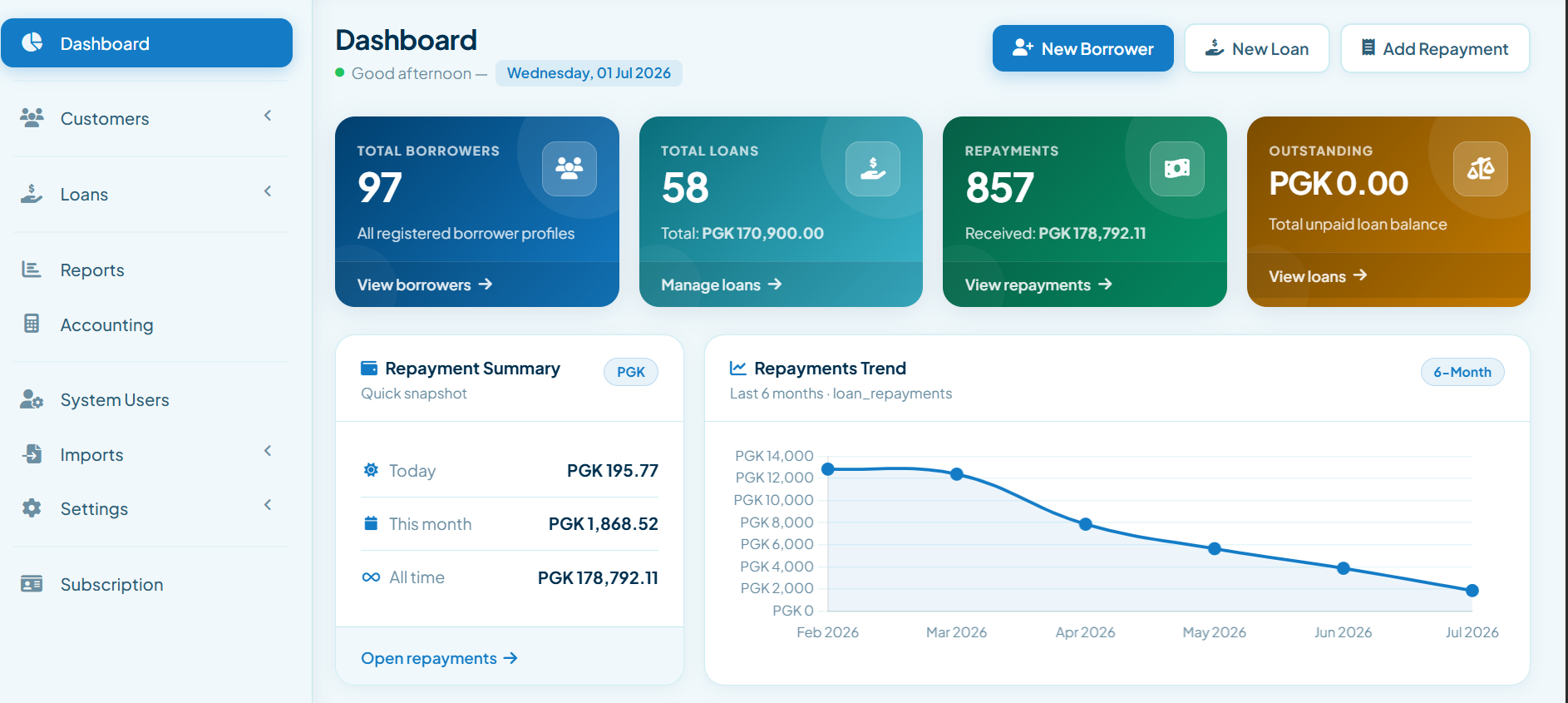The image size is (1568, 703).
Task: Click the New Loan button
Action: coord(1256,48)
